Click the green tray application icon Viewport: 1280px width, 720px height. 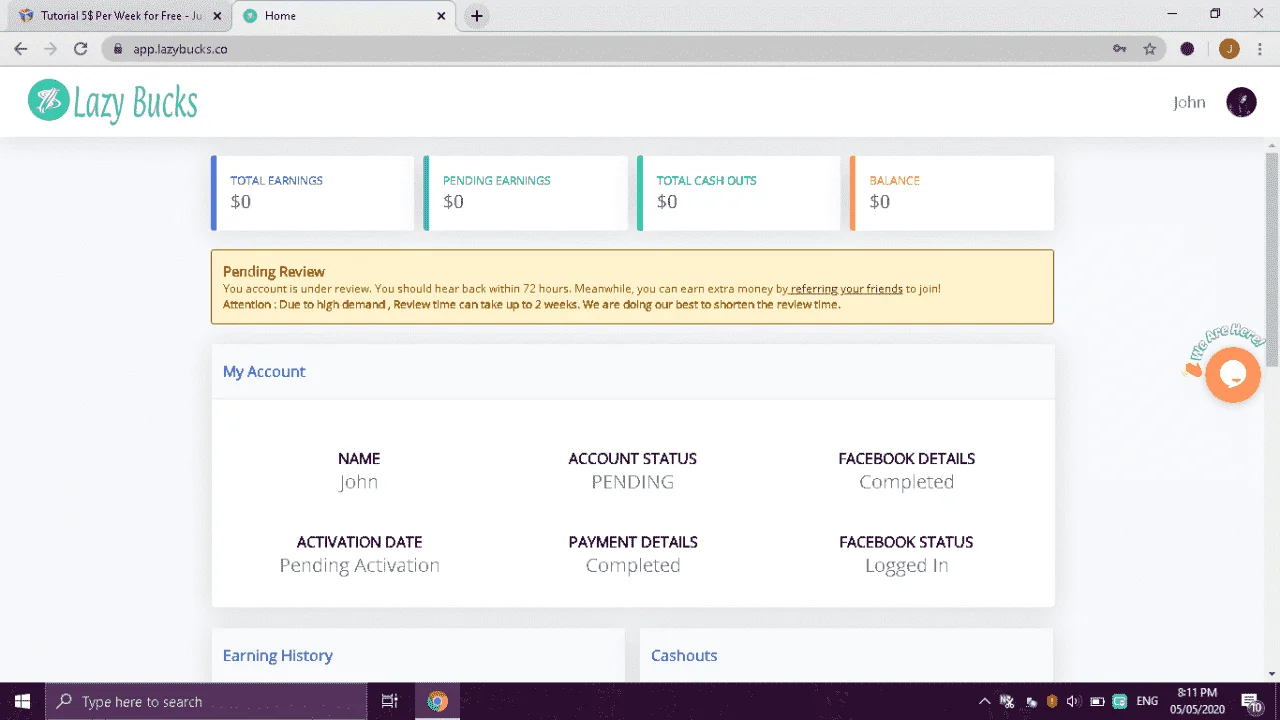click(1120, 701)
